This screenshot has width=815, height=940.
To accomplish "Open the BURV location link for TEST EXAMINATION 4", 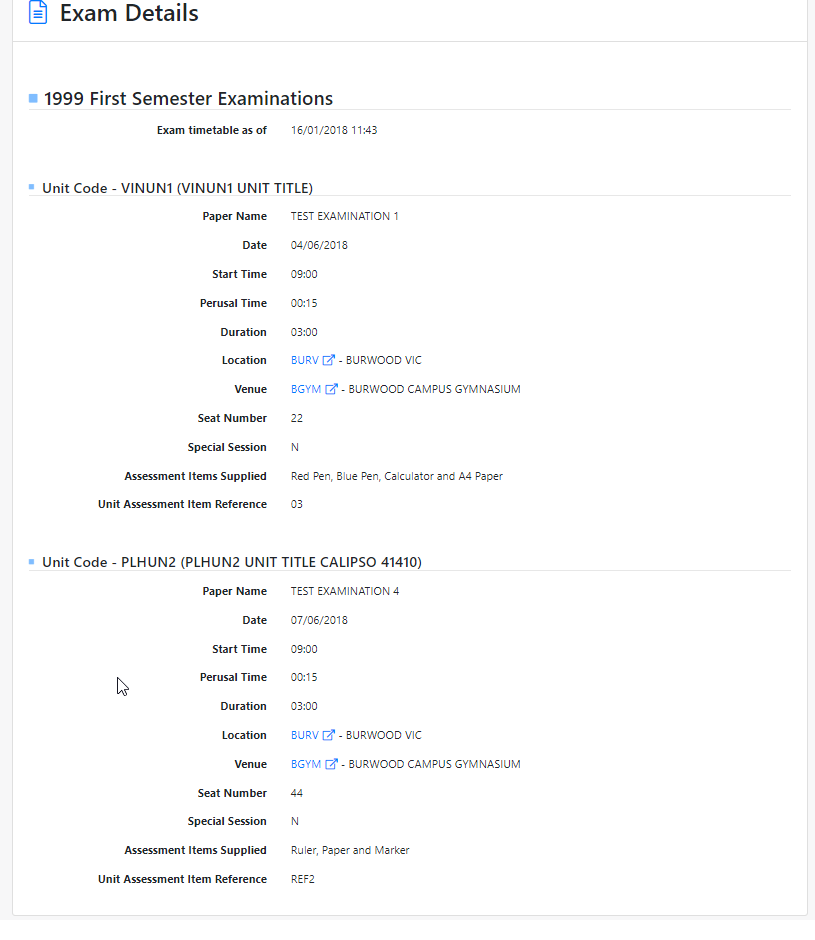I will tap(304, 734).
